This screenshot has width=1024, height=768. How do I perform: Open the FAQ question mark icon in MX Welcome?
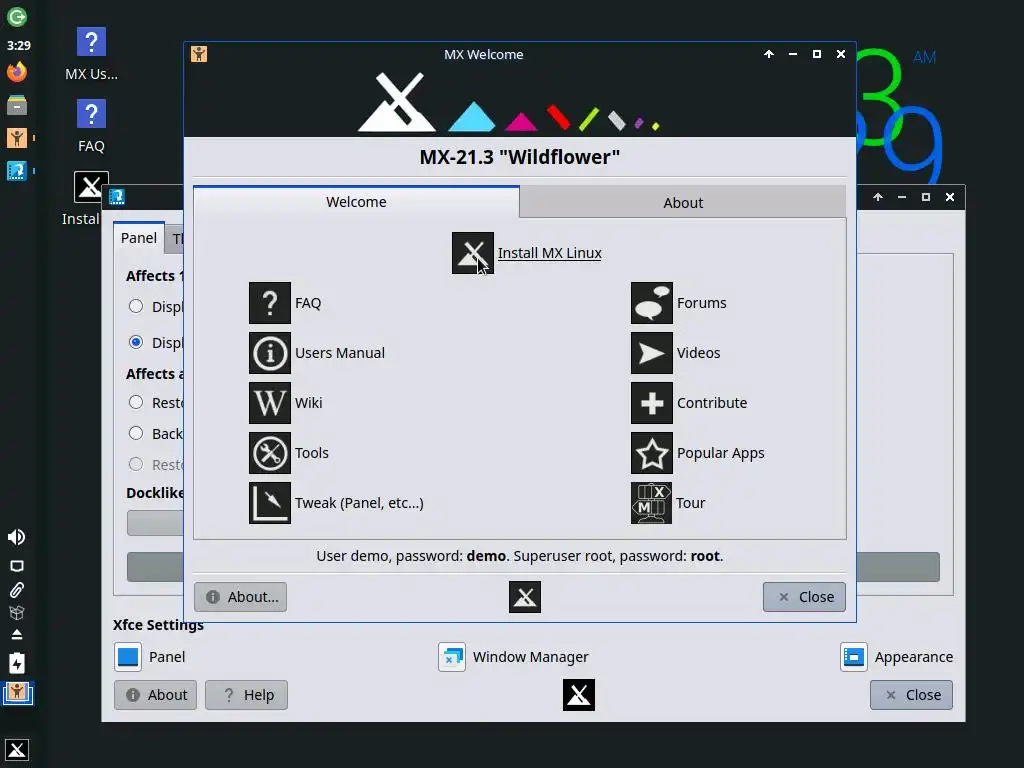tap(270, 303)
